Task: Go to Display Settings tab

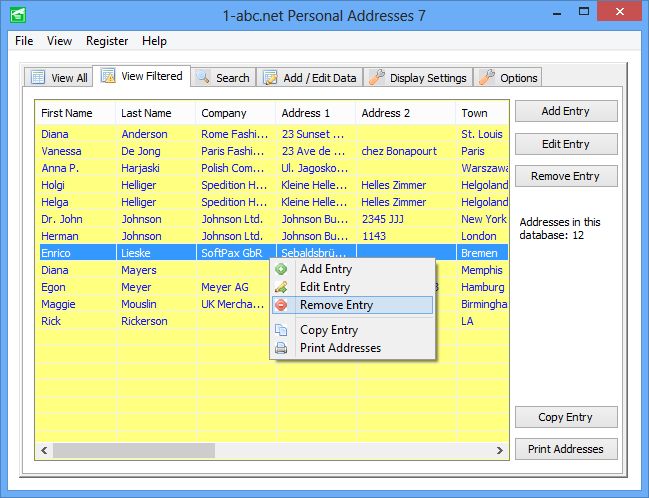Action: (x=418, y=77)
